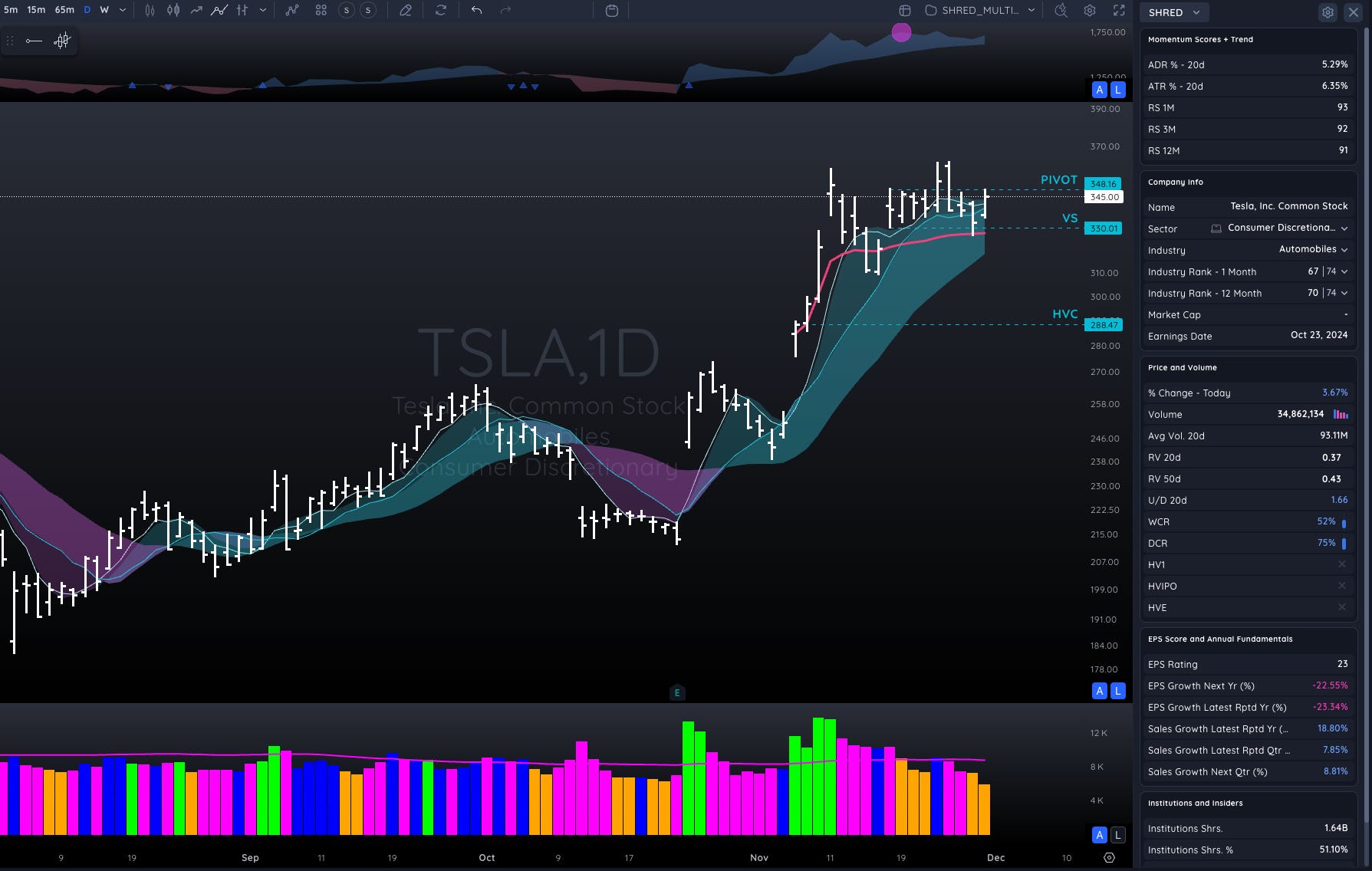
Task: Toggle the HVIPO indicator X mark
Action: click(1342, 586)
